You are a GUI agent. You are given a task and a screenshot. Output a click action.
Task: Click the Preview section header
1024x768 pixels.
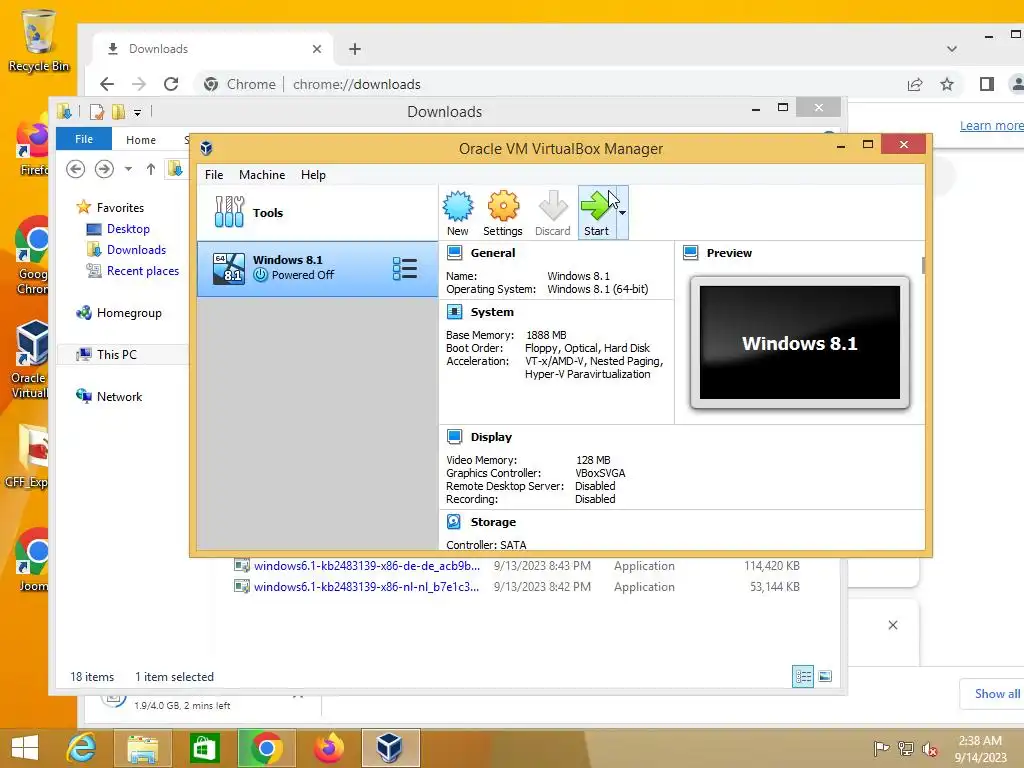729,253
